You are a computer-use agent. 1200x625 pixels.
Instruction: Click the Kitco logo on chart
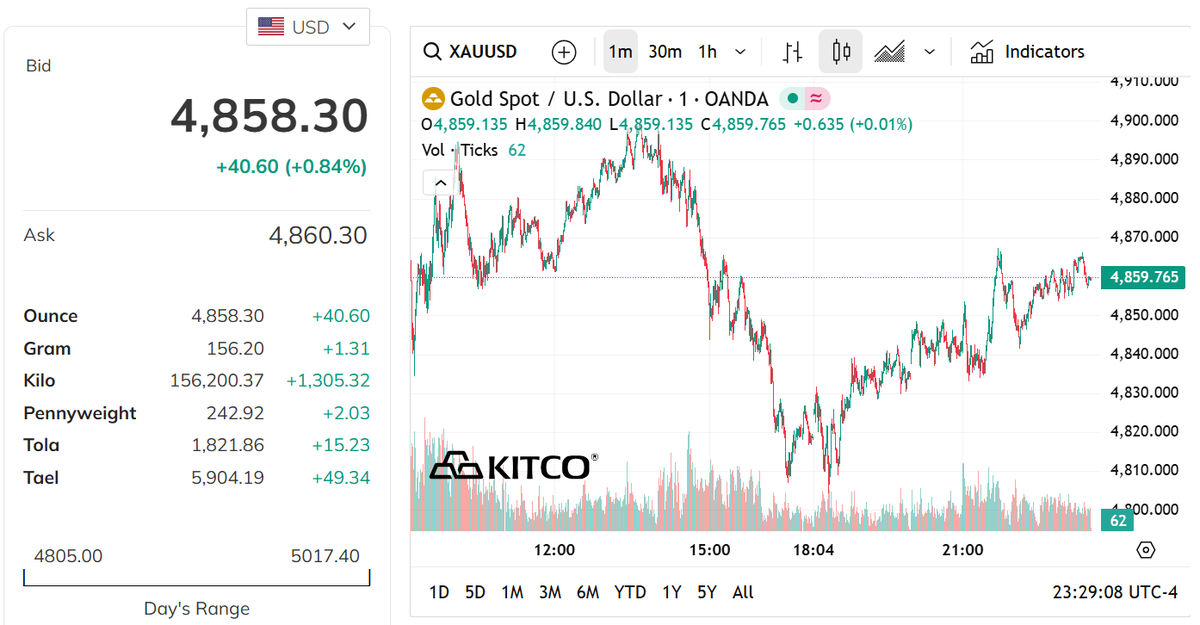point(514,466)
